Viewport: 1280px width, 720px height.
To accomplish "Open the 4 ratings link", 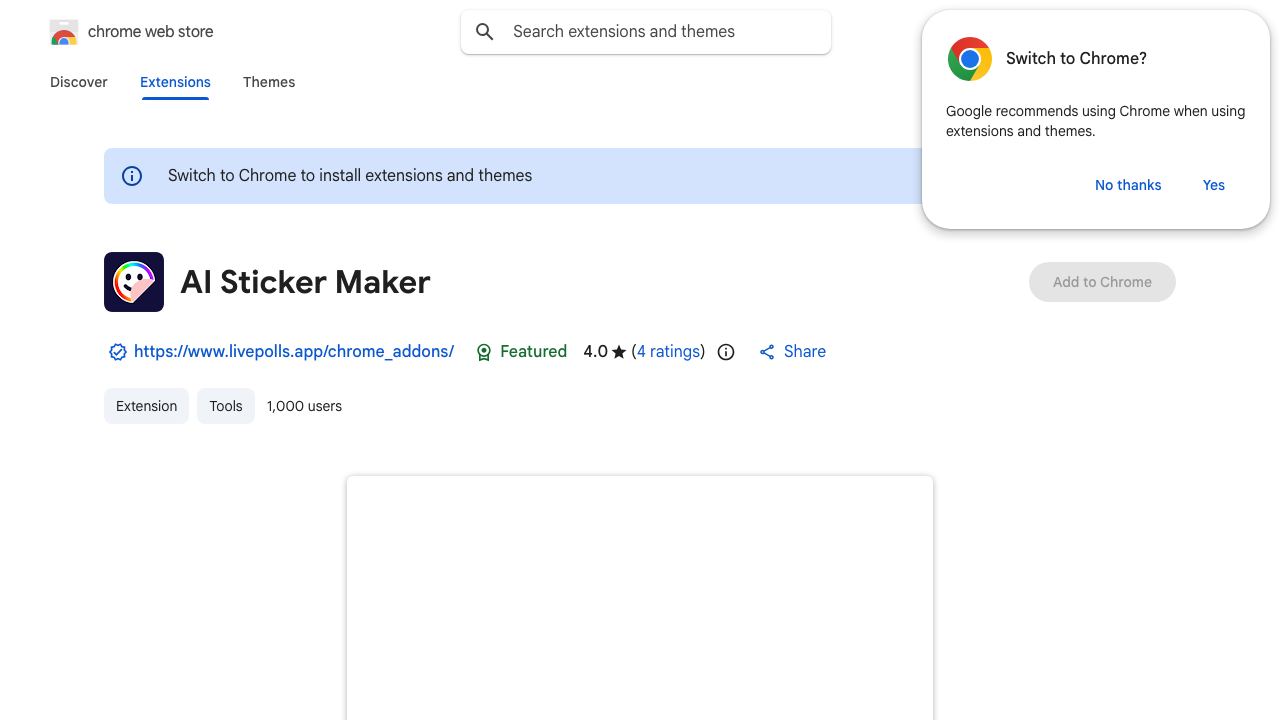I will (669, 352).
